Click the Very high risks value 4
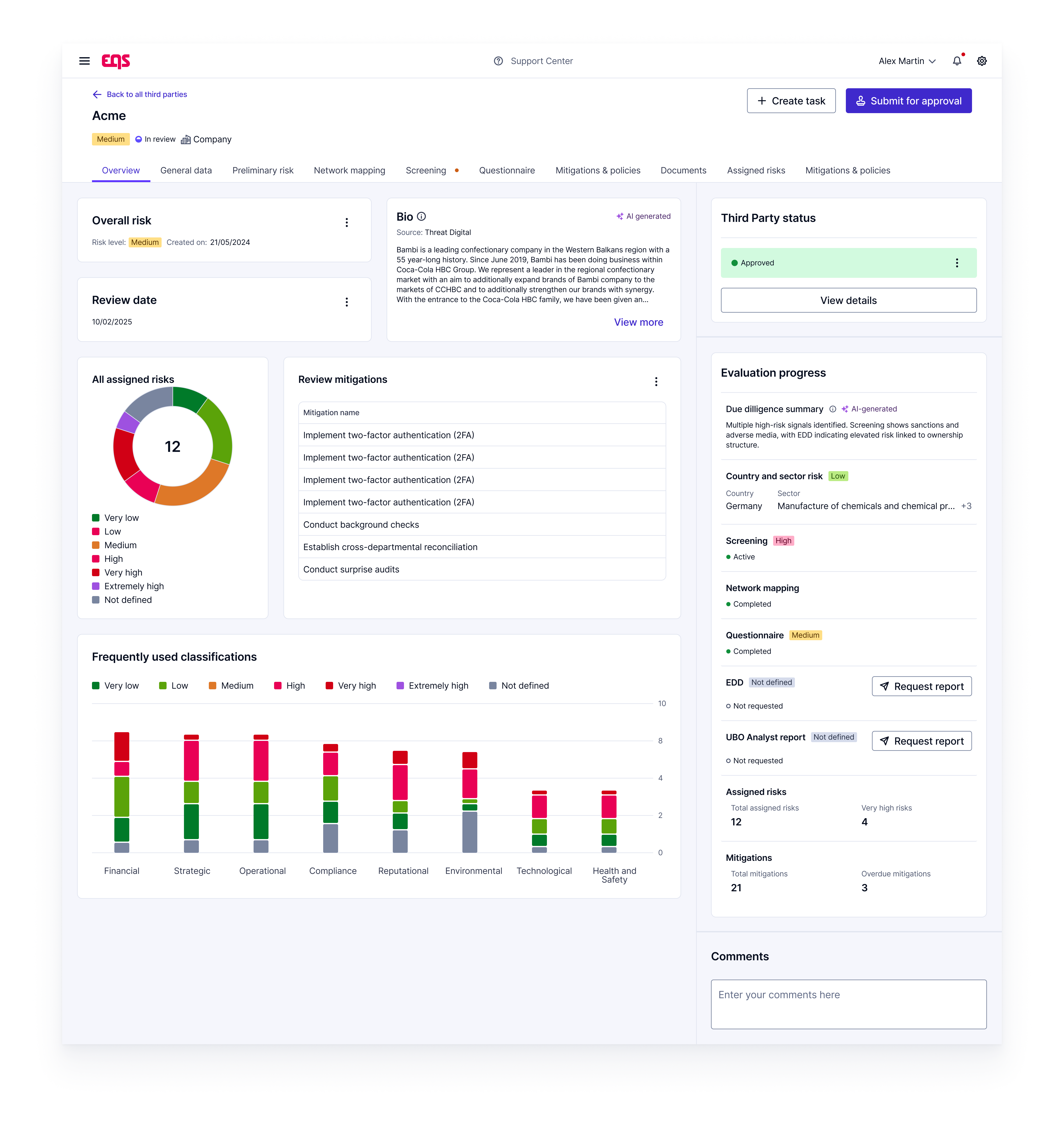 tap(864, 822)
